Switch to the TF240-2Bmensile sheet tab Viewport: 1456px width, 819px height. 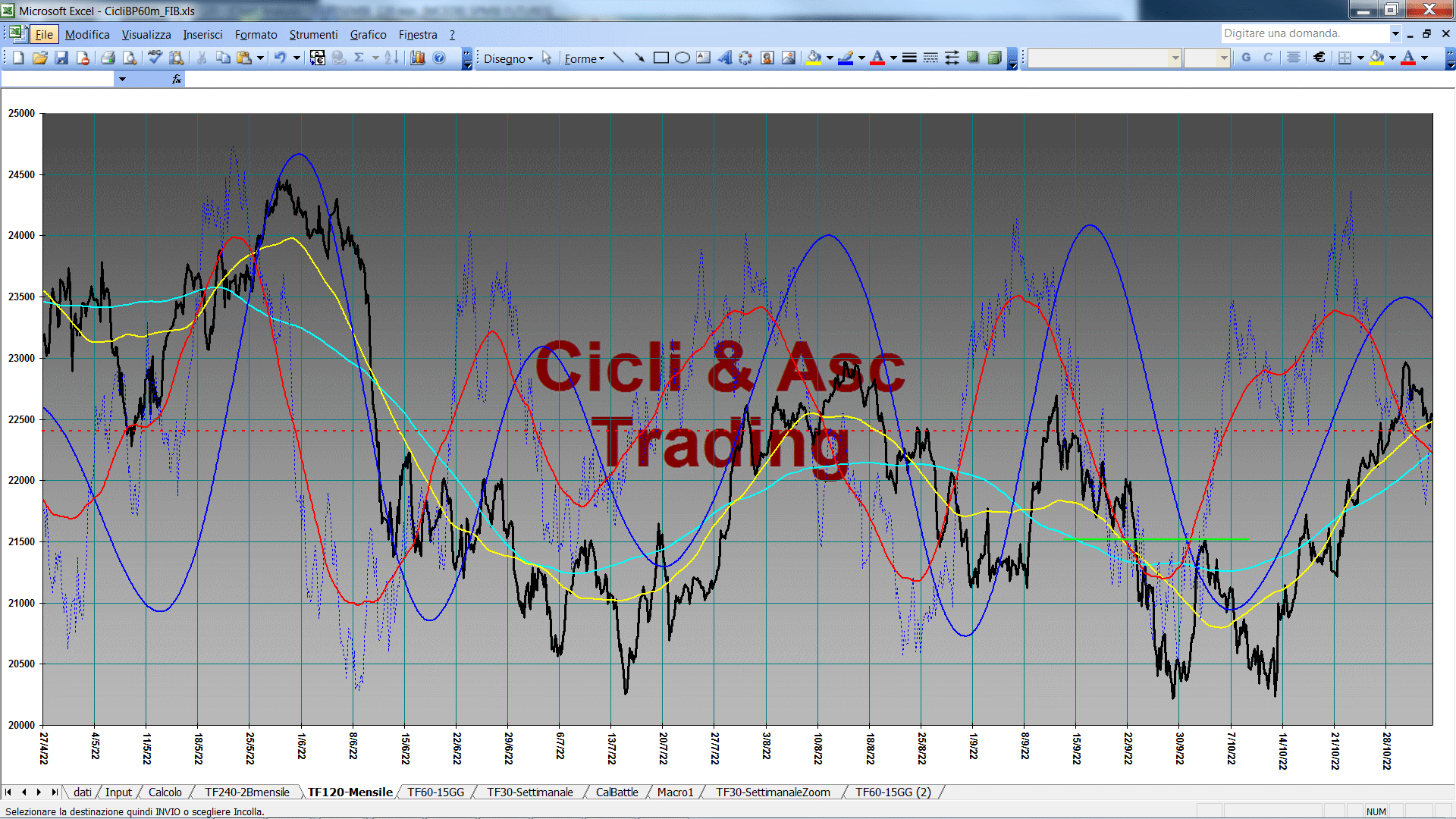click(x=246, y=792)
